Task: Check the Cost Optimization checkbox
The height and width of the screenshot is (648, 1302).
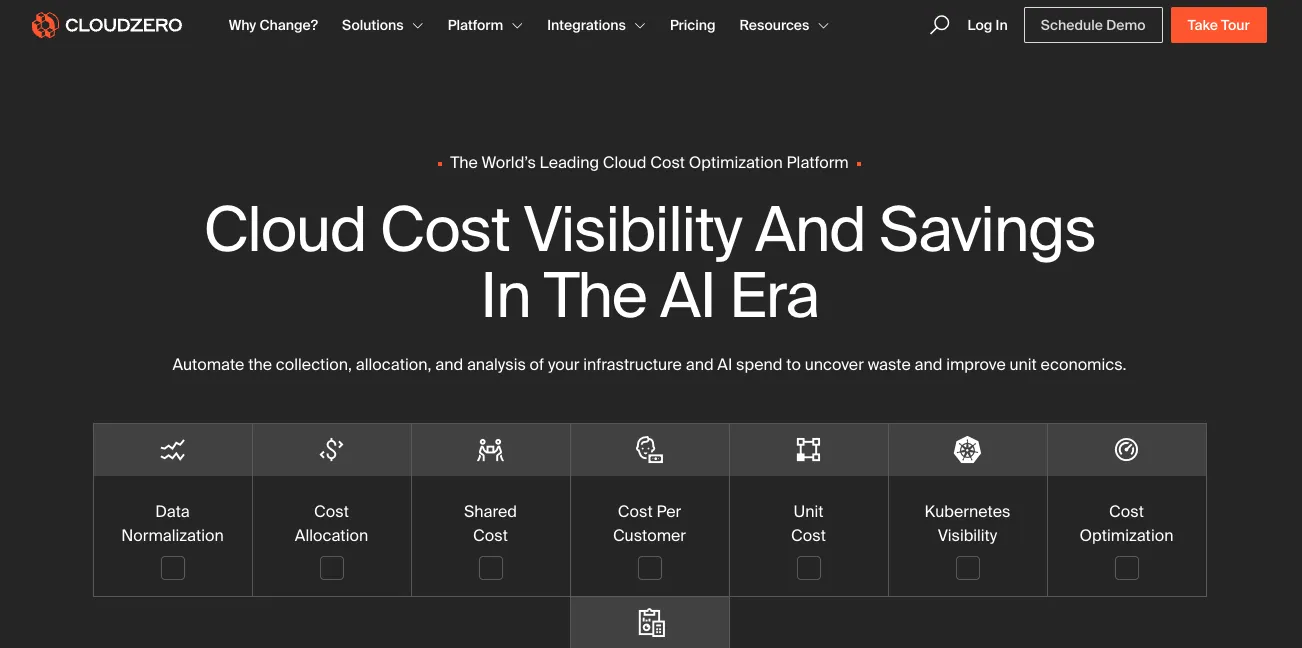Action: pos(1127,568)
